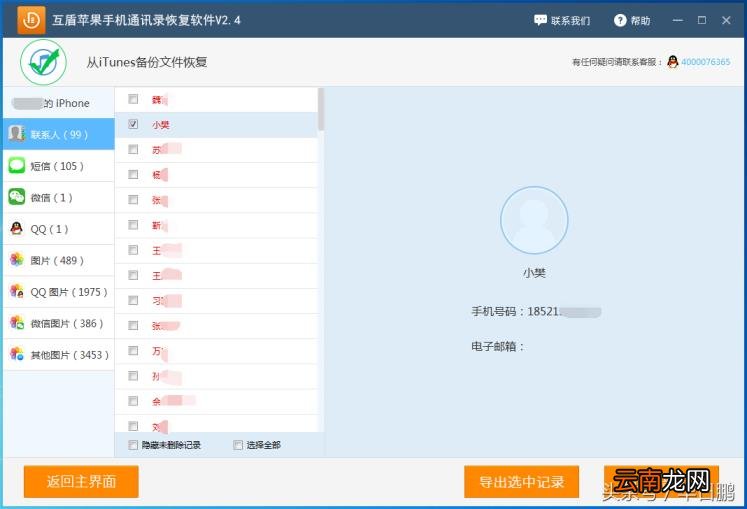This screenshot has width=747, height=509.
Task: Switch to QQ (1) category
Action: (x=59, y=229)
